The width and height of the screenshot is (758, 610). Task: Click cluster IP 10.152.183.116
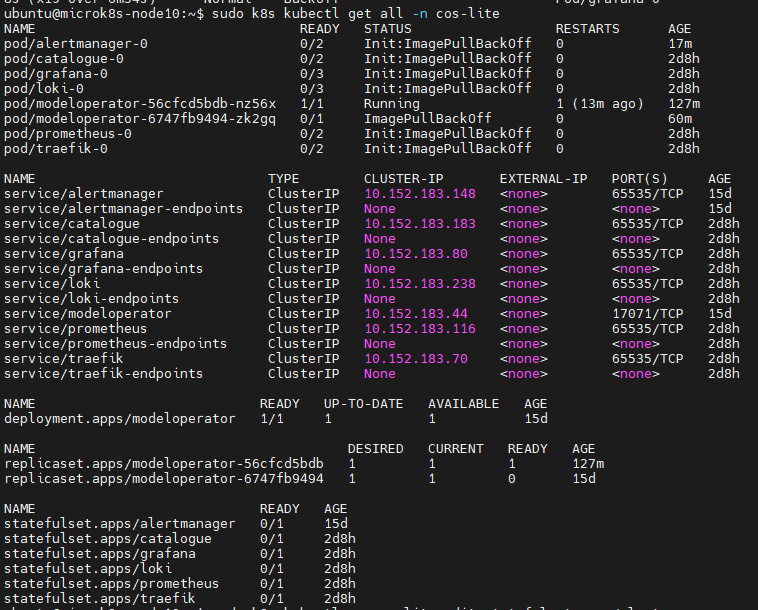coord(420,329)
